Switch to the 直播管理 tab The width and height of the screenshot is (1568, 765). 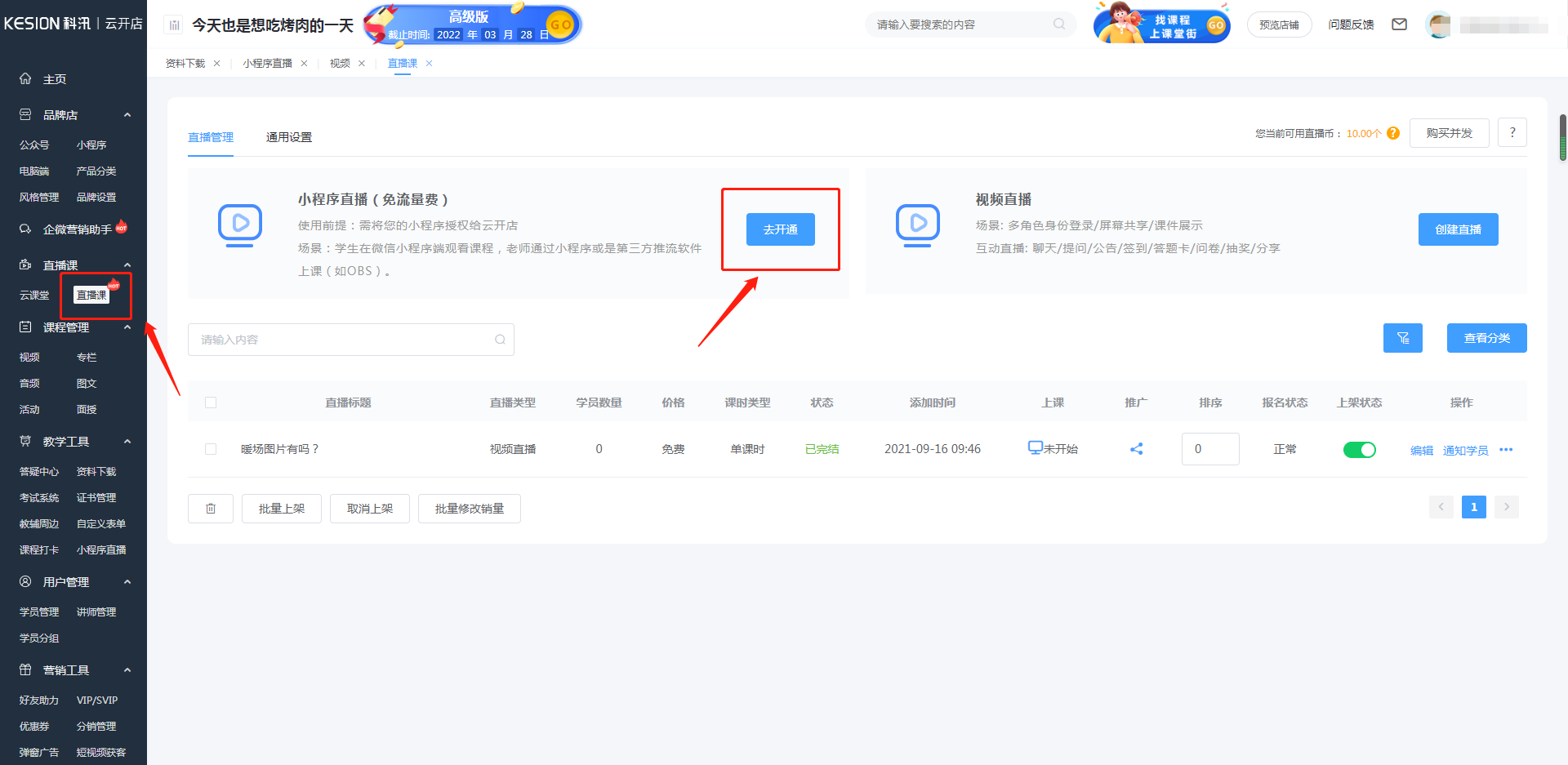point(211,137)
